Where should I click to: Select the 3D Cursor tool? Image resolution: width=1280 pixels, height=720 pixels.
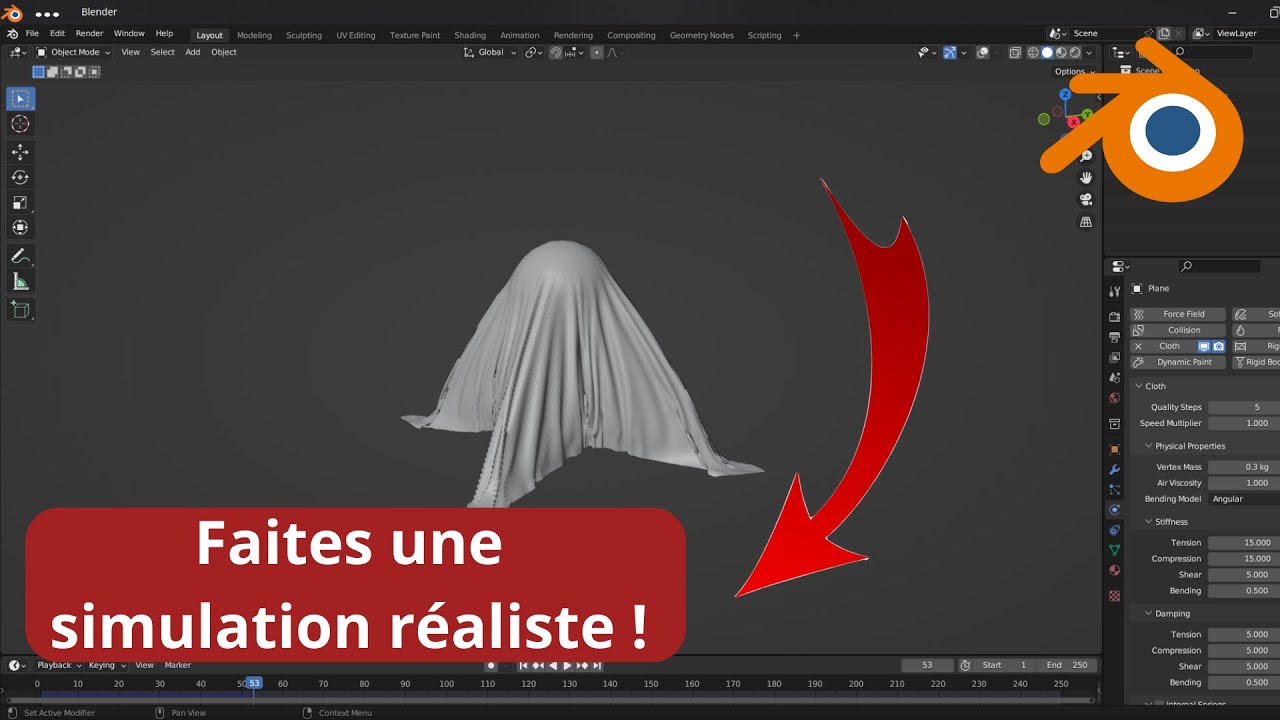coord(20,124)
